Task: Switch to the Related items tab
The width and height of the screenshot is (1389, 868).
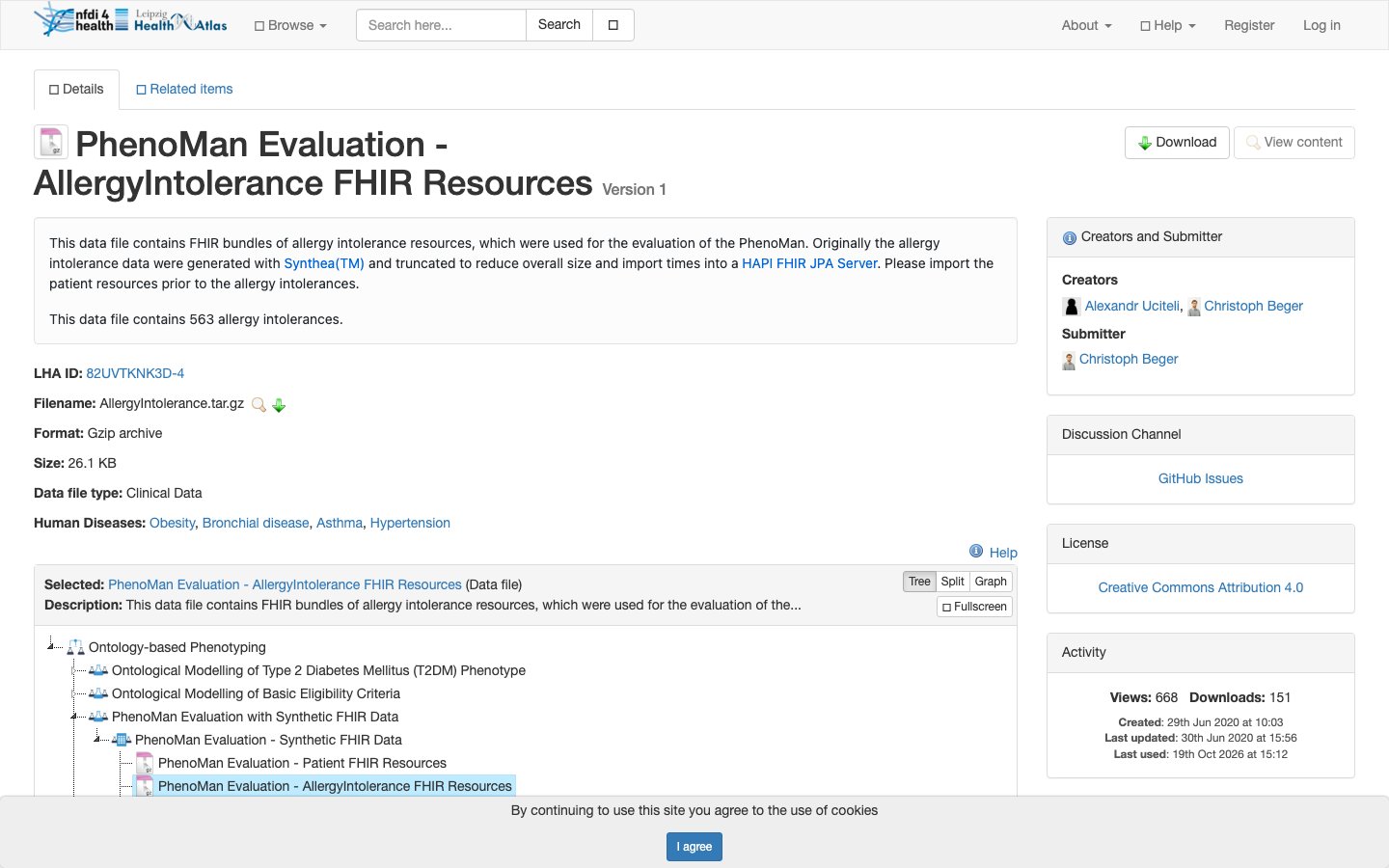Action: tap(184, 90)
